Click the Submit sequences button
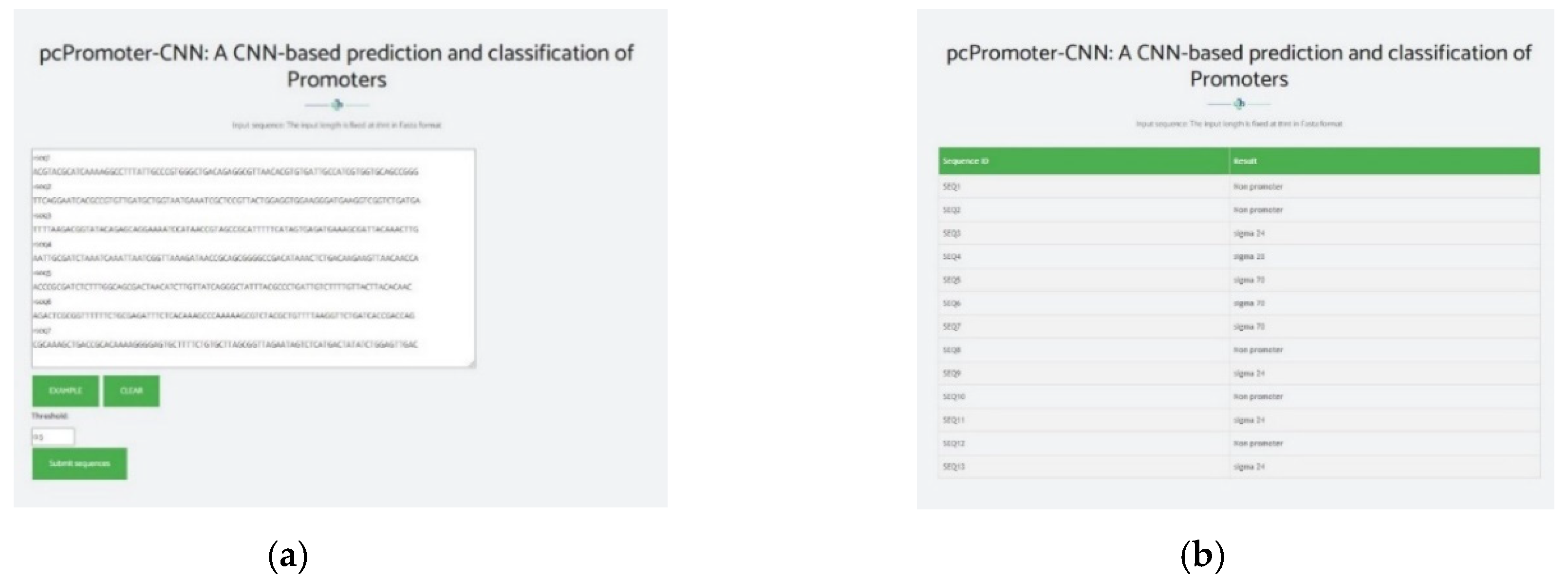The height and width of the screenshot is (580, 1568). [x=80, y=463]
